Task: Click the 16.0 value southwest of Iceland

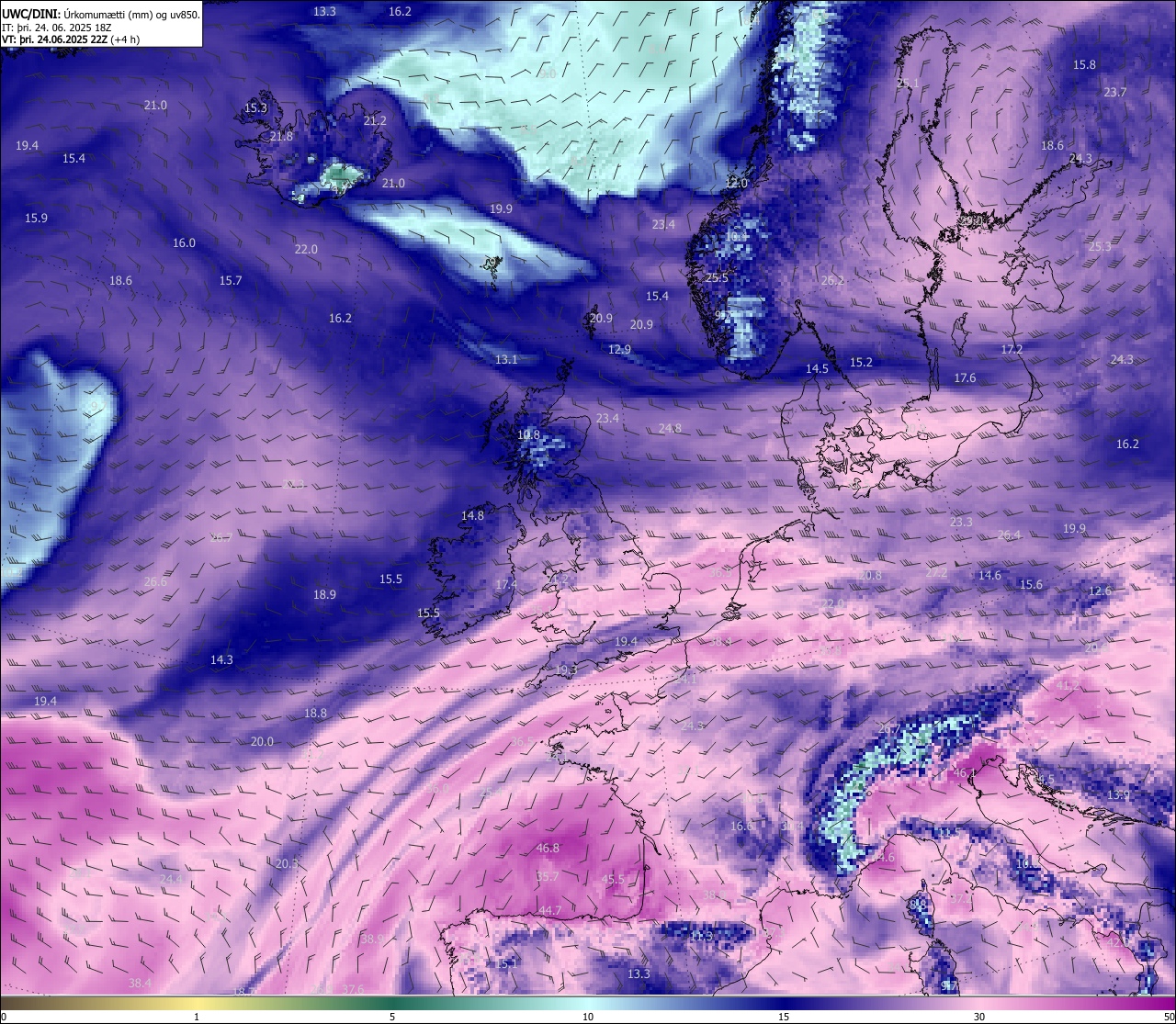Action: pos(184,243)
